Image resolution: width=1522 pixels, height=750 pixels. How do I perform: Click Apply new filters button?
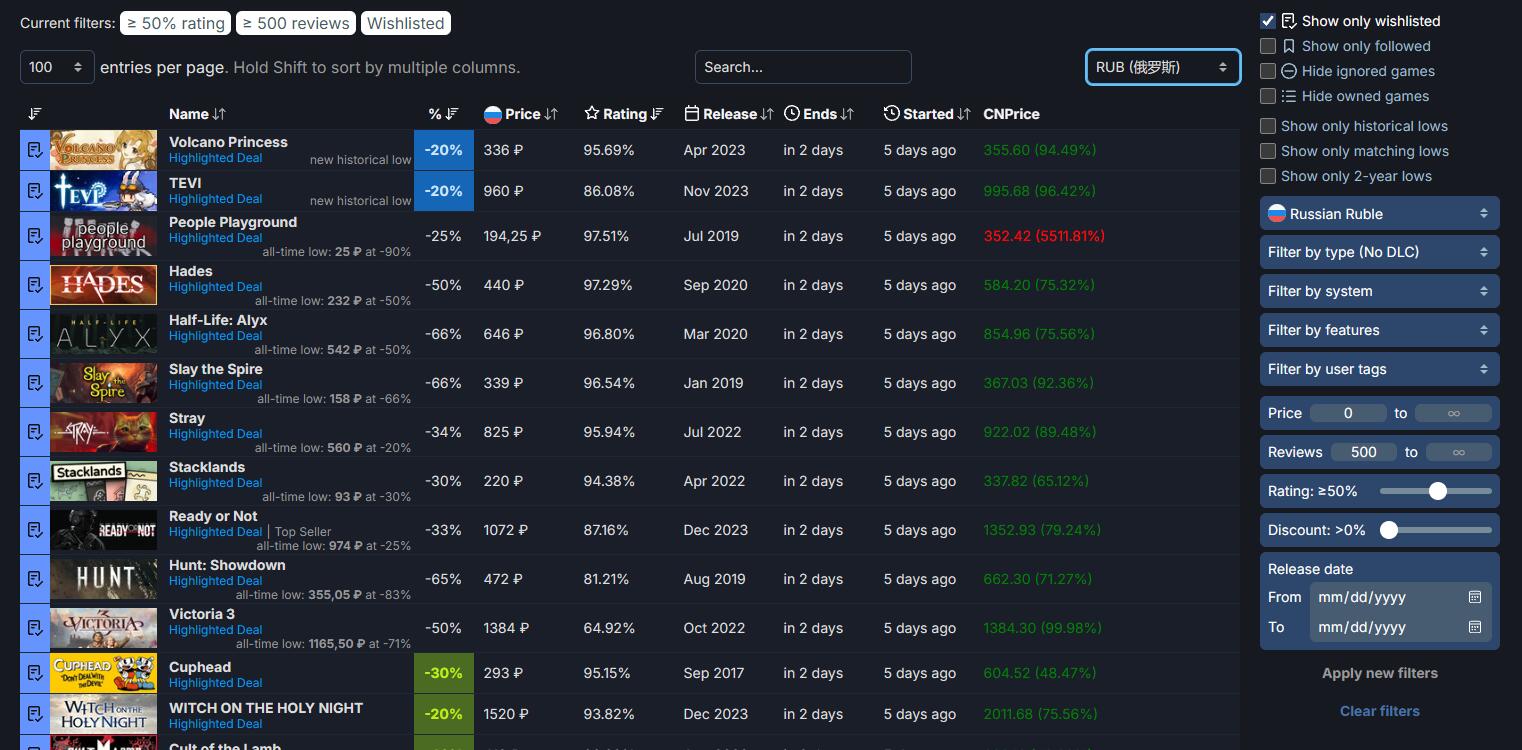pos(1380,673)
